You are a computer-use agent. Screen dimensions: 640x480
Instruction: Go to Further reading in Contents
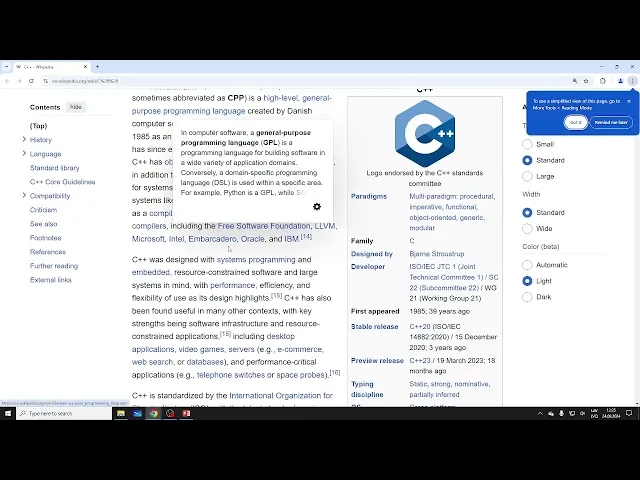coord(54,266)
